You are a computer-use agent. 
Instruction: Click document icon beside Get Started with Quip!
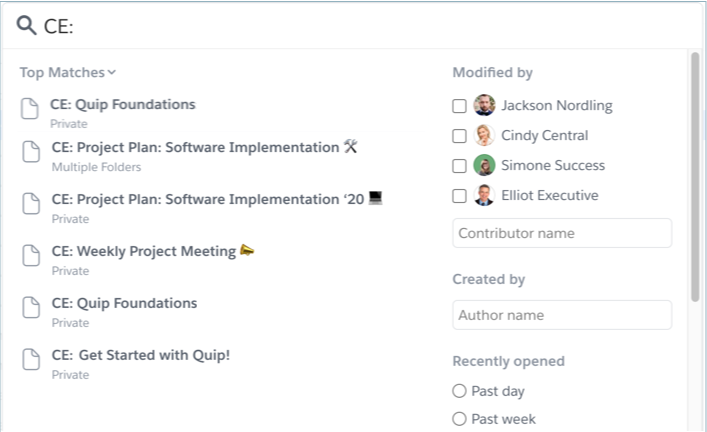tap(31, 359)
